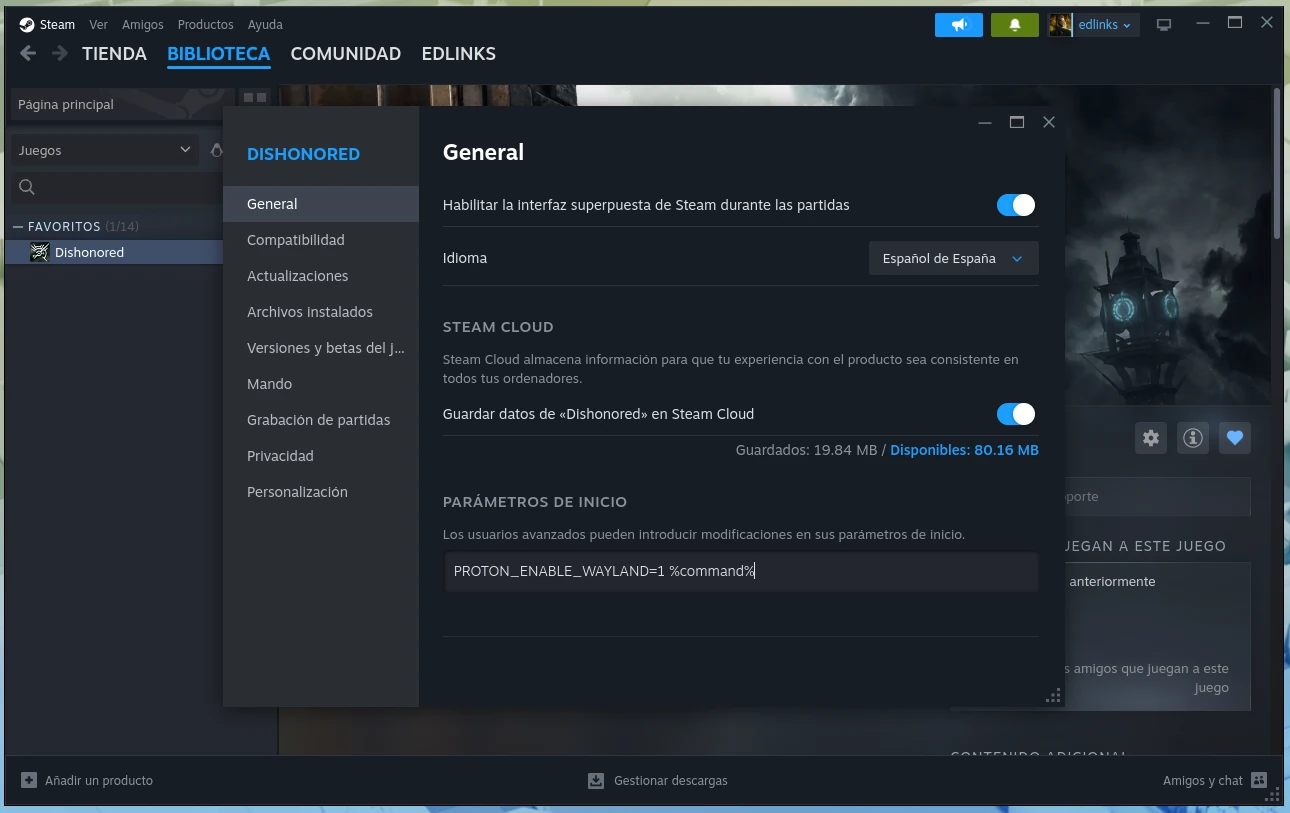Collapse the FAVORITOS category

[x=18, y=227]
